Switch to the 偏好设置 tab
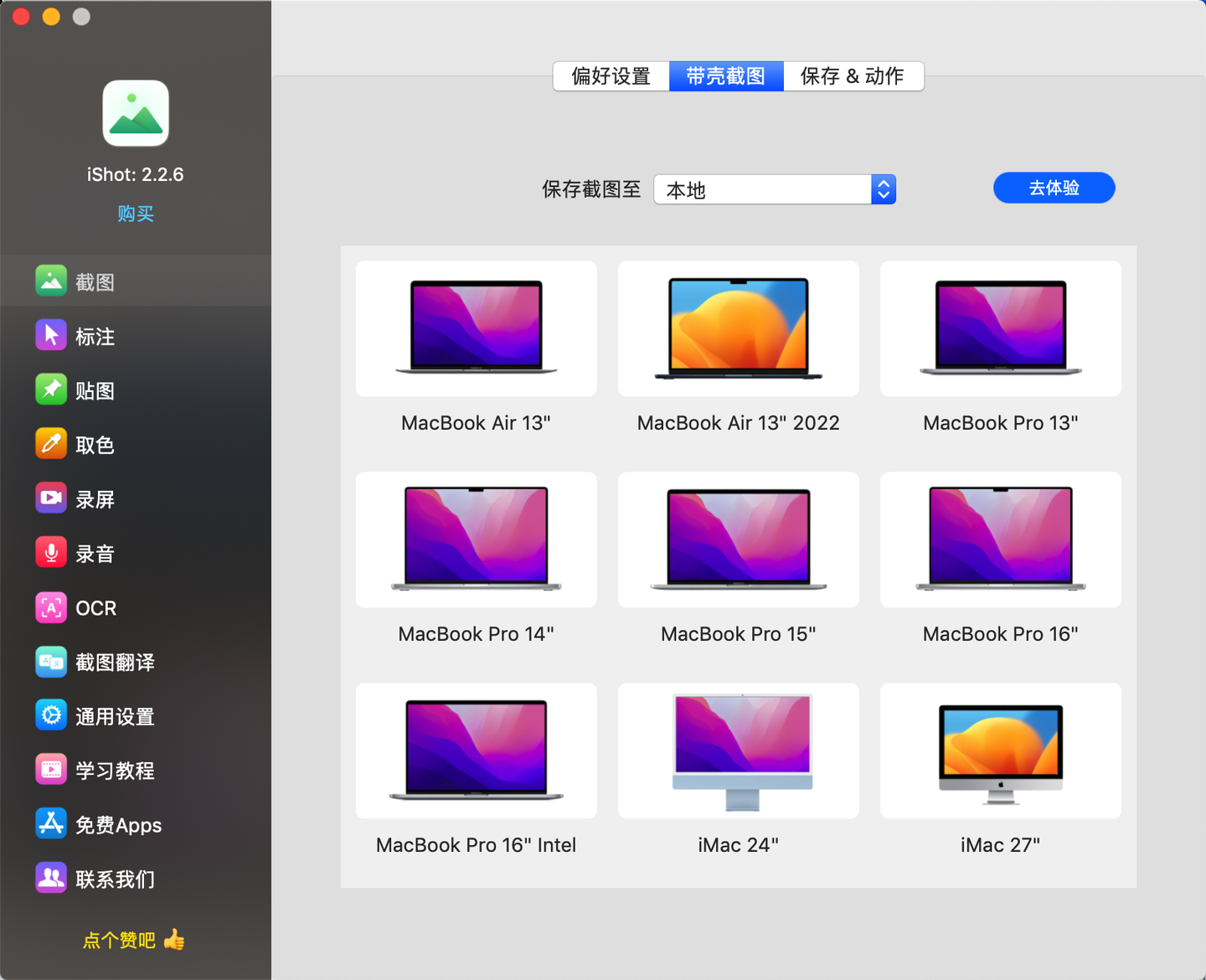The width and height of the screenshot is (1206, 980). [611, 76]
